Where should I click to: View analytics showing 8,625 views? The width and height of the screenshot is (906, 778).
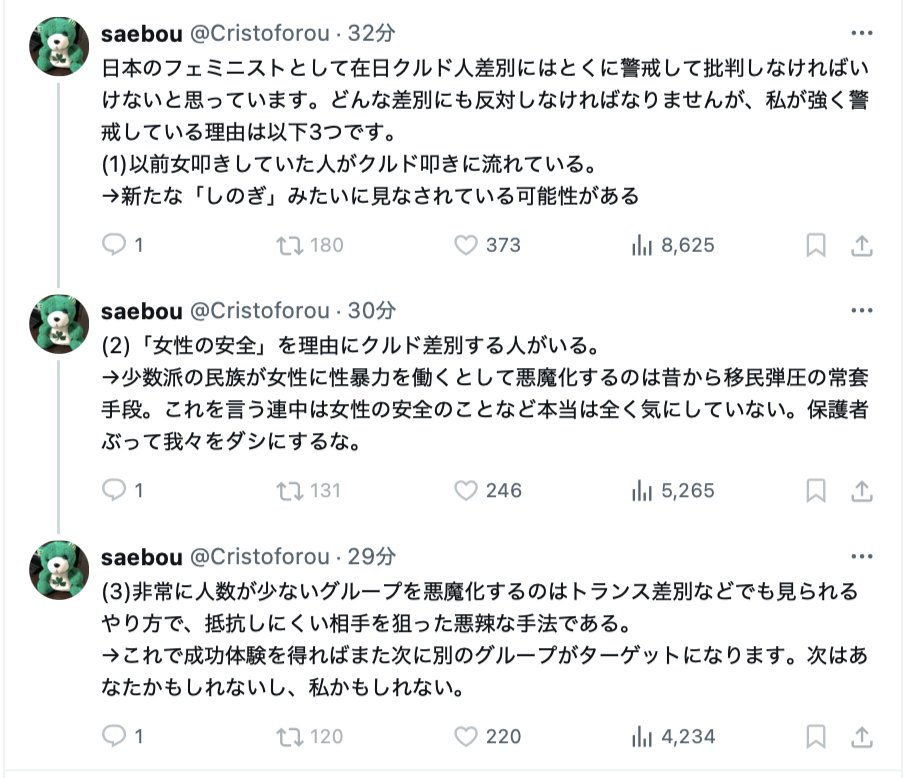point(641,245)
